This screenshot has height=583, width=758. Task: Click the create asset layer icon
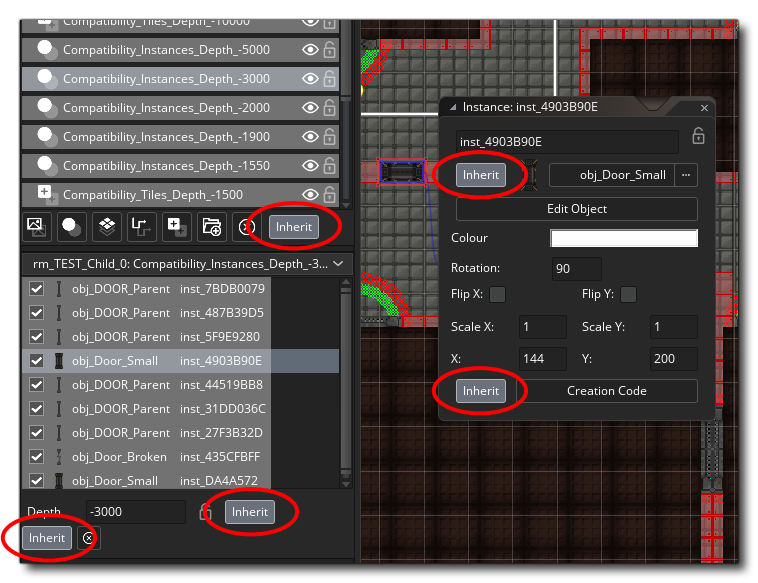176,227
